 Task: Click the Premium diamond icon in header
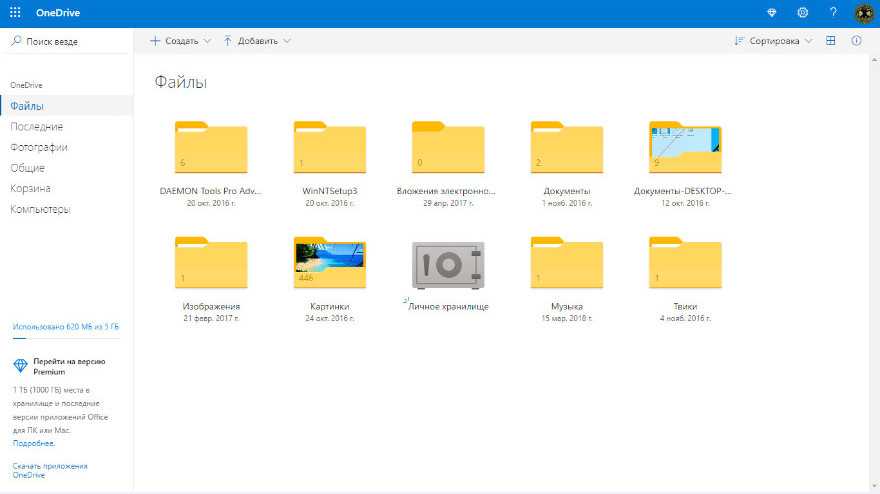[771, 12]
